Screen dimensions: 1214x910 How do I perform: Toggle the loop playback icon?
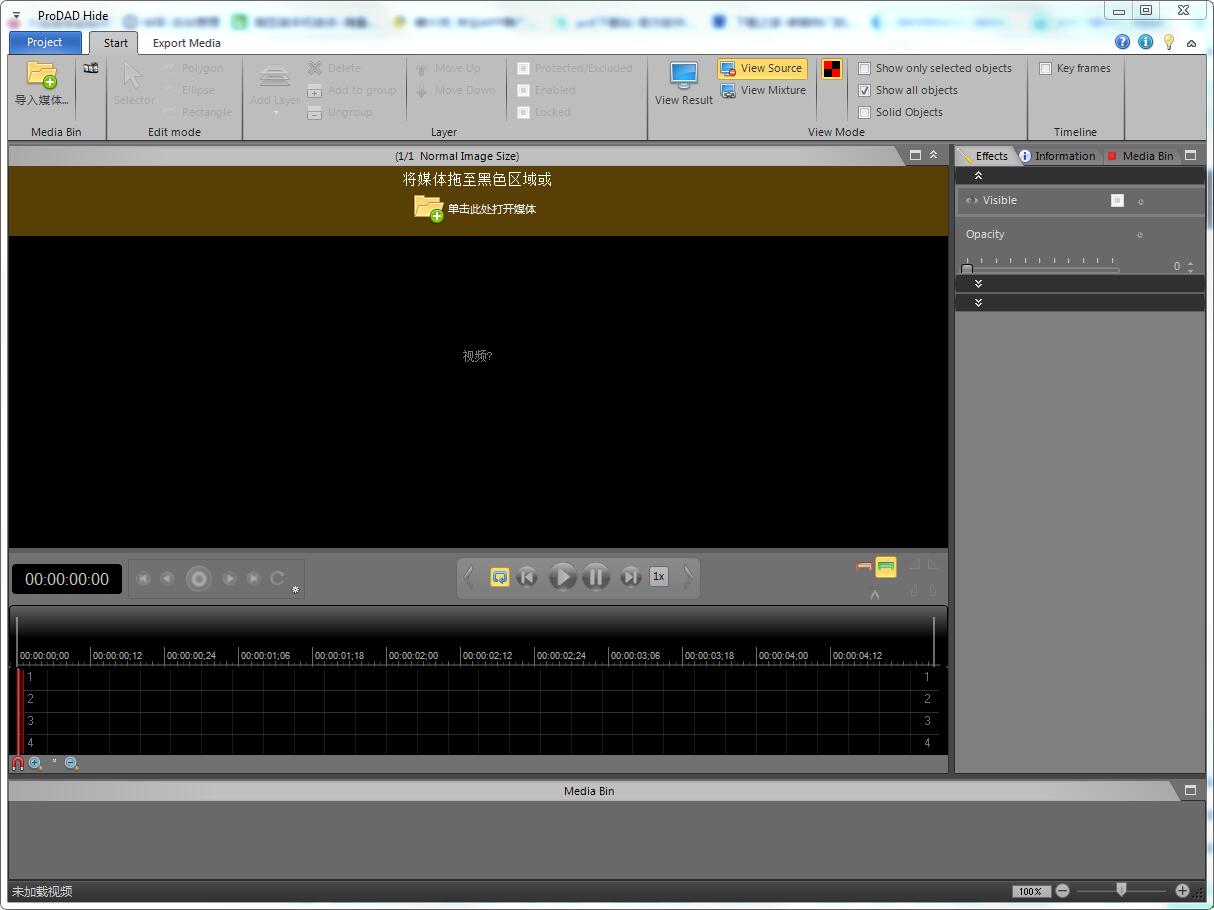pos(500,577)
